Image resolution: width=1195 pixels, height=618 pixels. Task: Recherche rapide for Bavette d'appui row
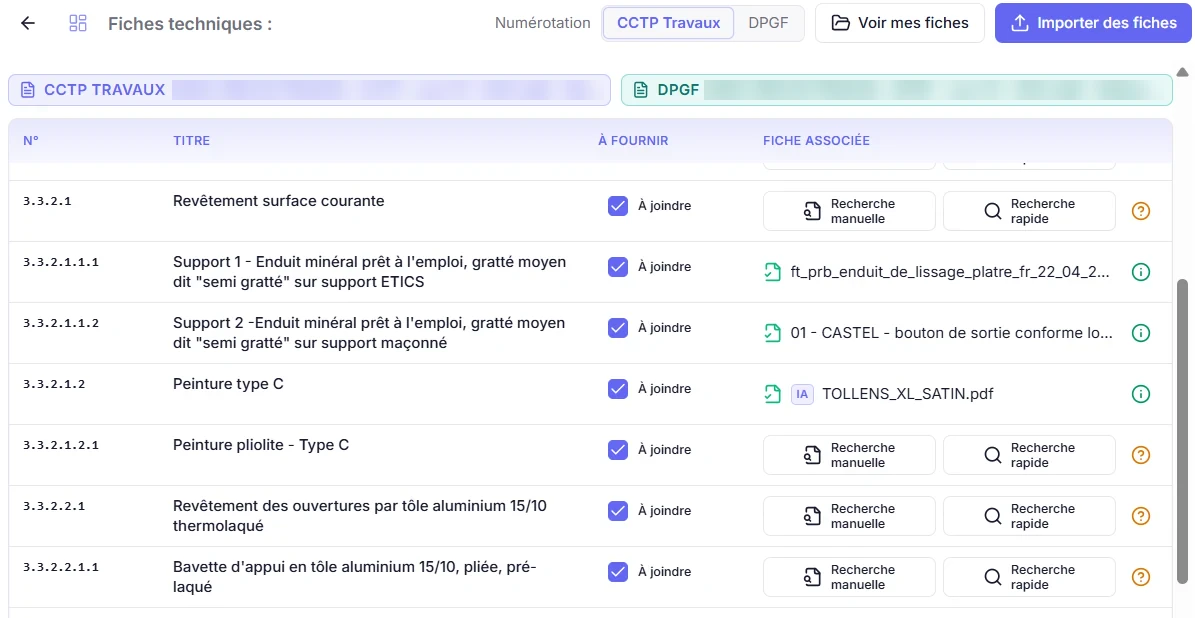1029,577
